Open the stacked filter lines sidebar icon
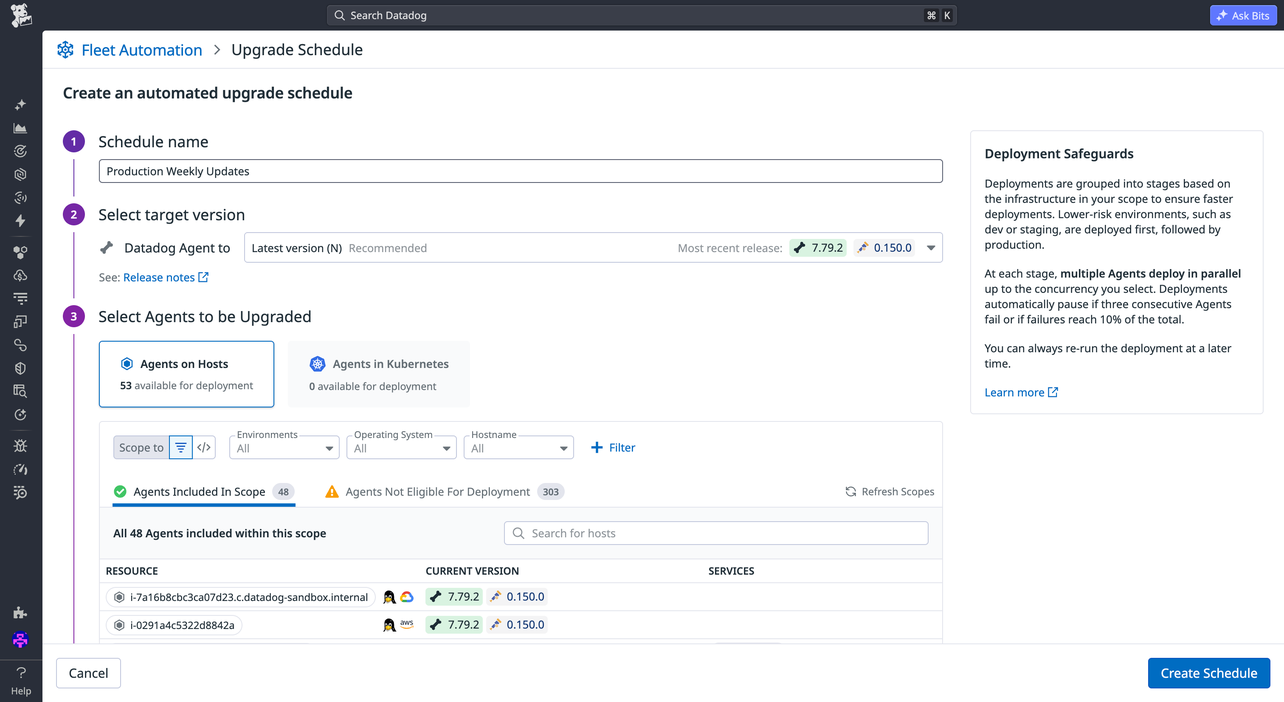 (x=20, y=298)
